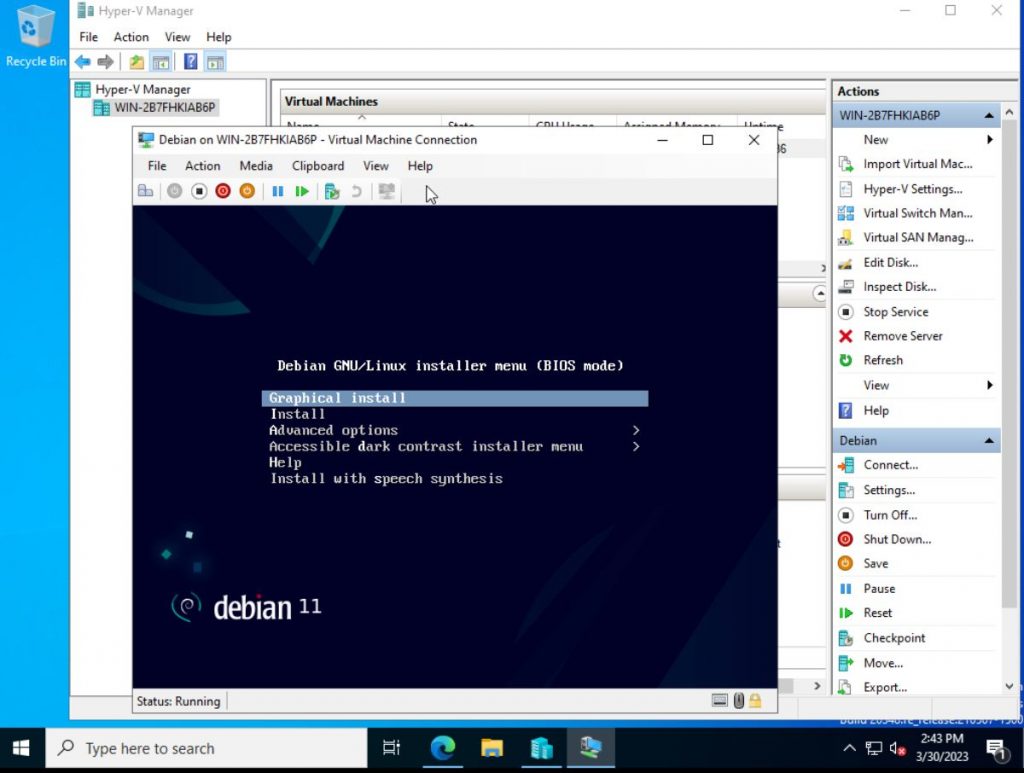
Task: Click the Turn Off VM toolbar icon
Action: [x=198, y=191]
